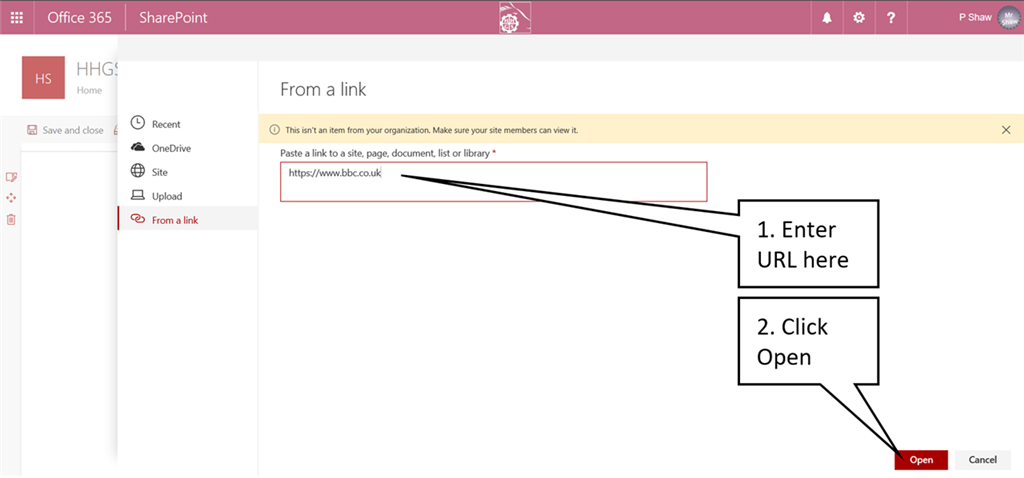The image size is (1024, 478).
Task: Select the Site source option
Action: [187, 172]
